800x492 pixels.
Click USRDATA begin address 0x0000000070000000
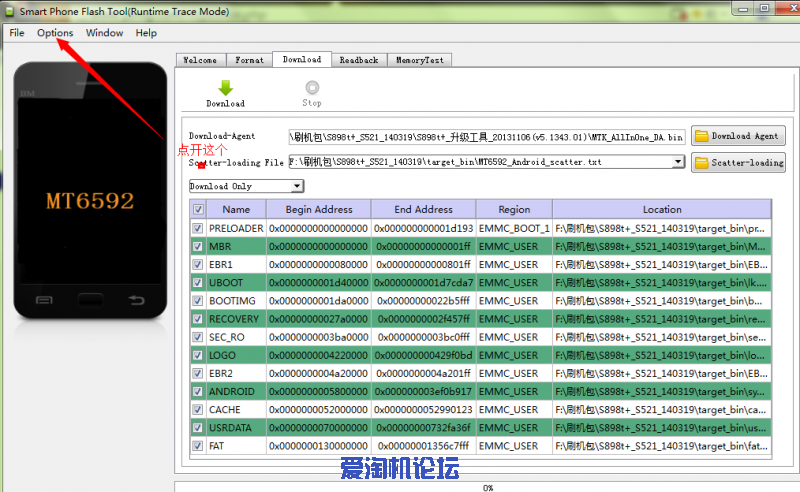[x=319, y=428]
